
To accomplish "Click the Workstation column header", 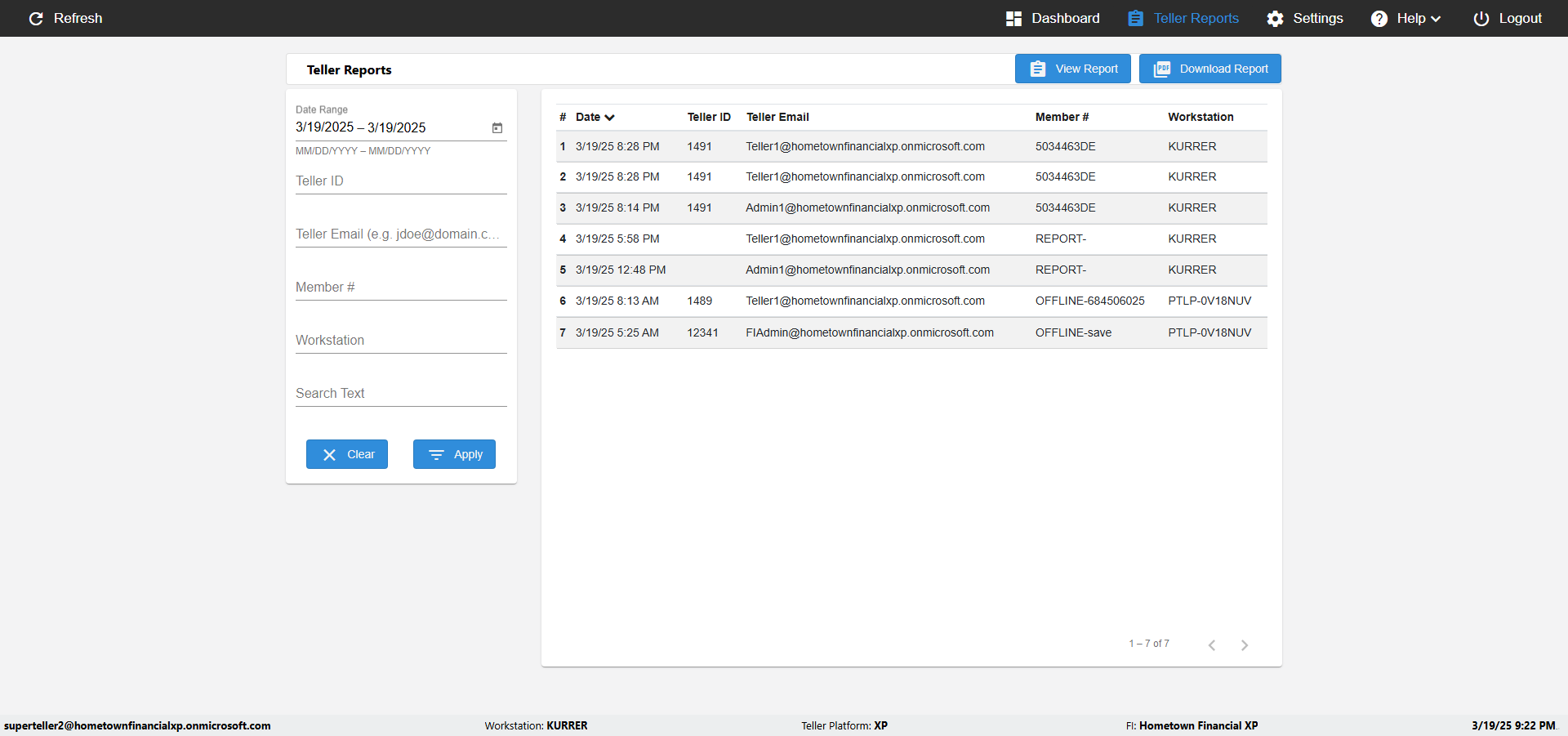I will 1200,117.
